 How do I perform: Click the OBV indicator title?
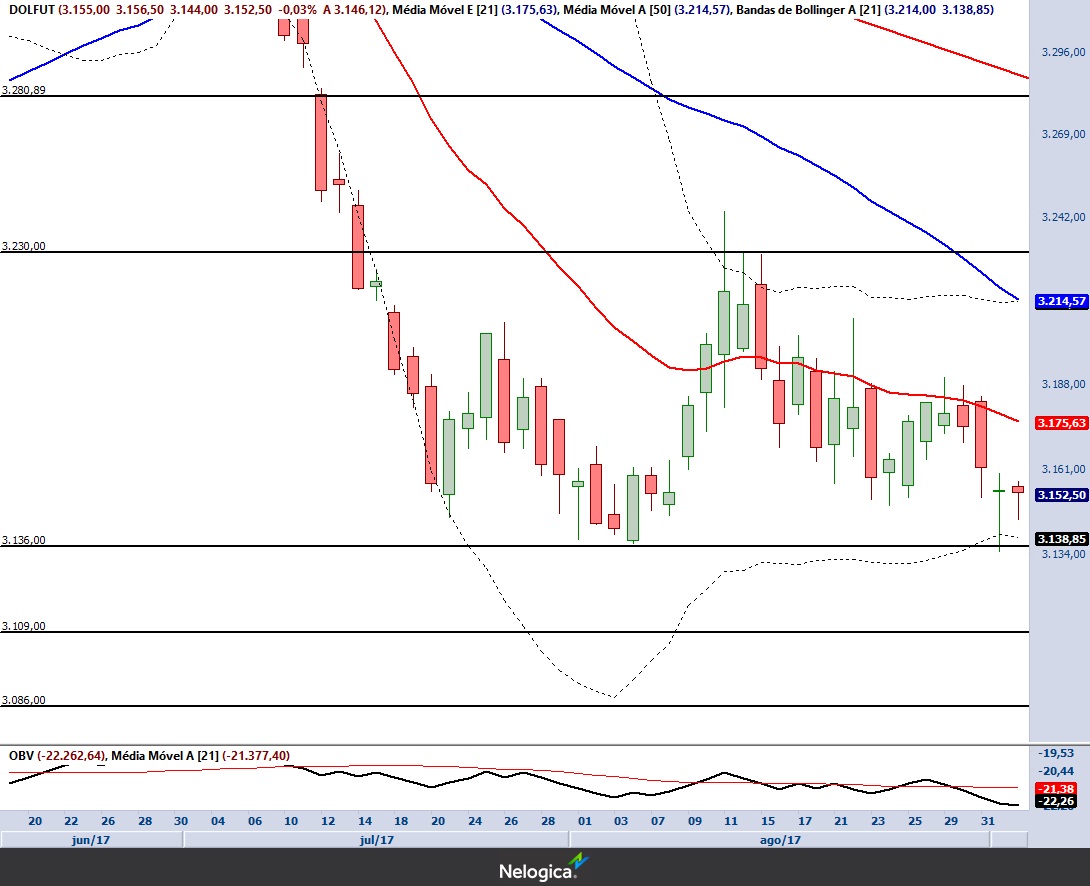(x=21, y=755)
